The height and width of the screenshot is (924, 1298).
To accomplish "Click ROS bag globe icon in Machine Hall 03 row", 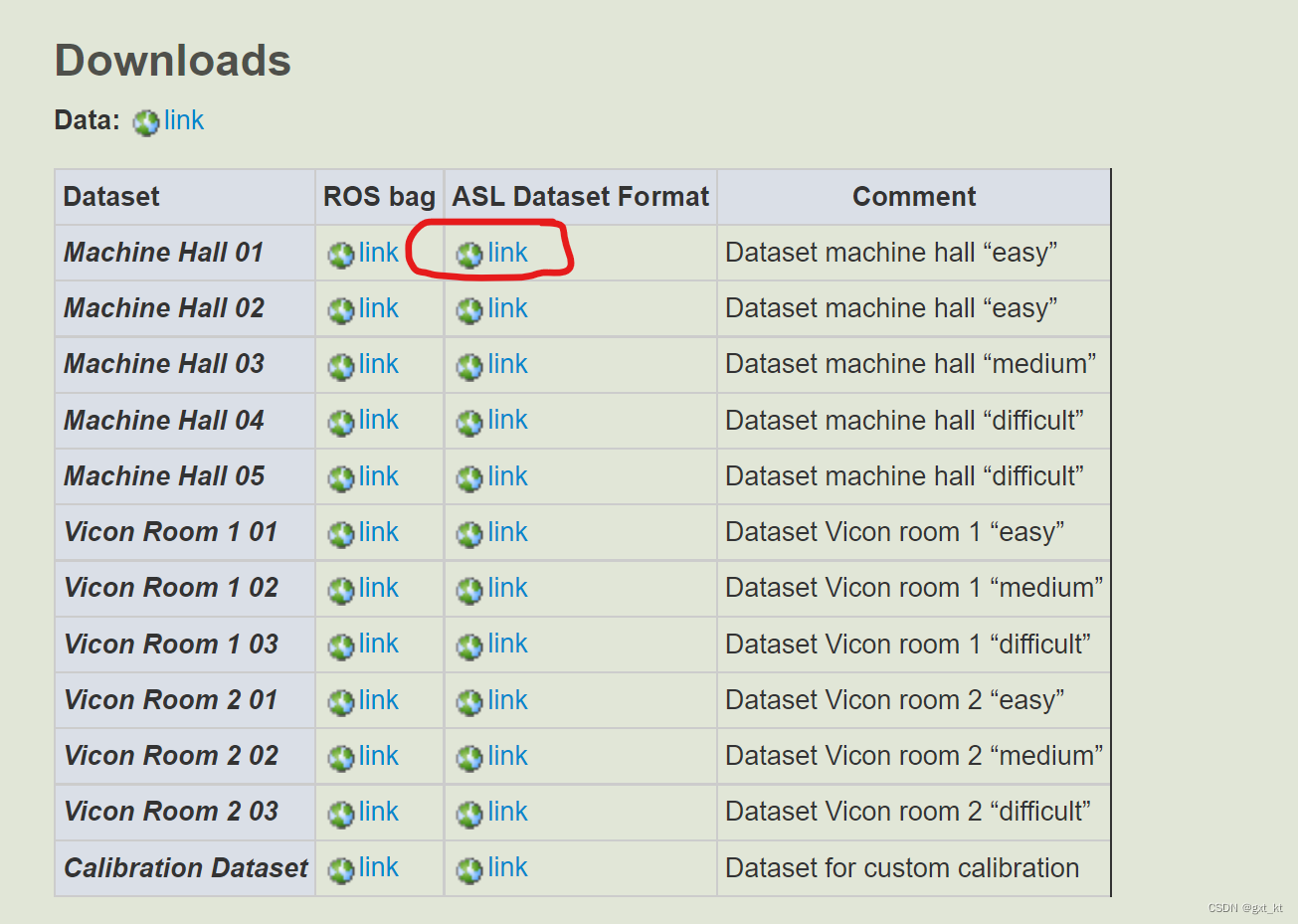I will click(x=341, y=367).
